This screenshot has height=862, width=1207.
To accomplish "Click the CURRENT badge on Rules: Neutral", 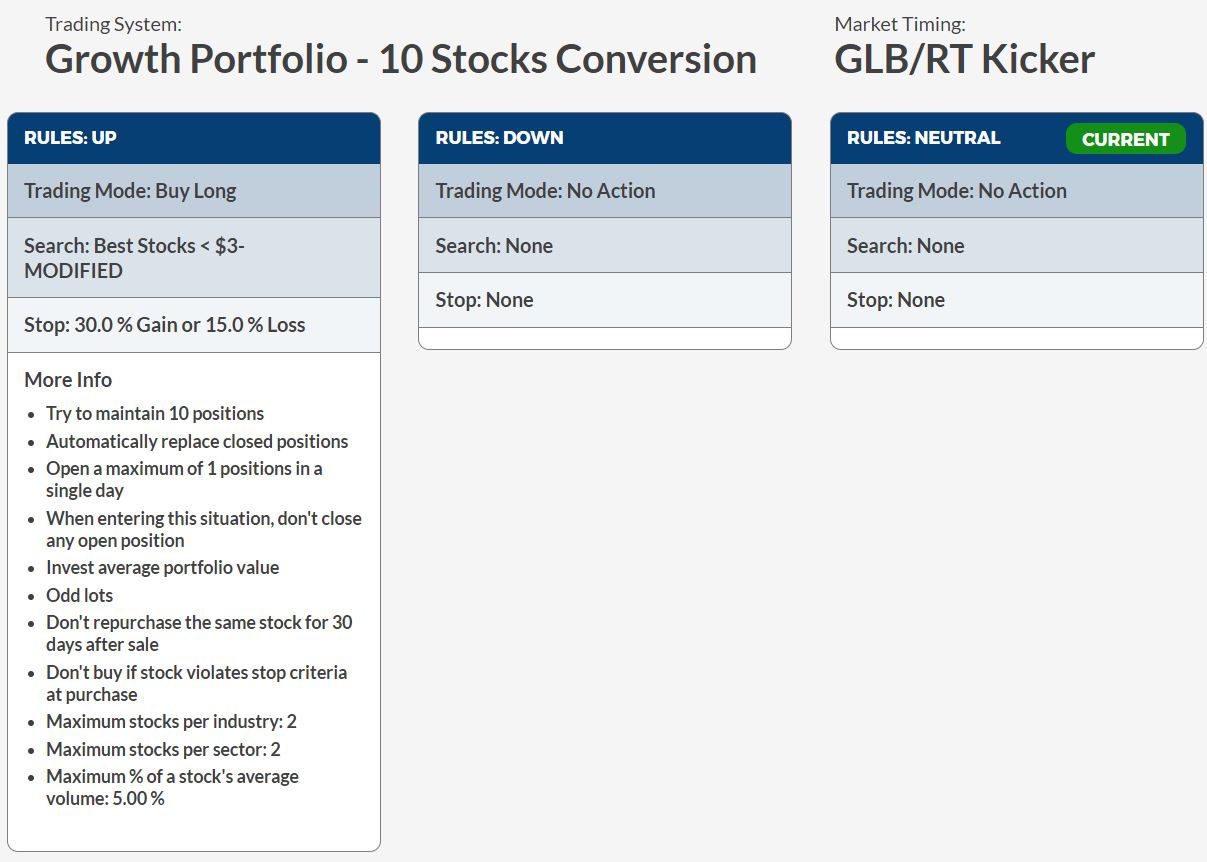I will 1125,140.
